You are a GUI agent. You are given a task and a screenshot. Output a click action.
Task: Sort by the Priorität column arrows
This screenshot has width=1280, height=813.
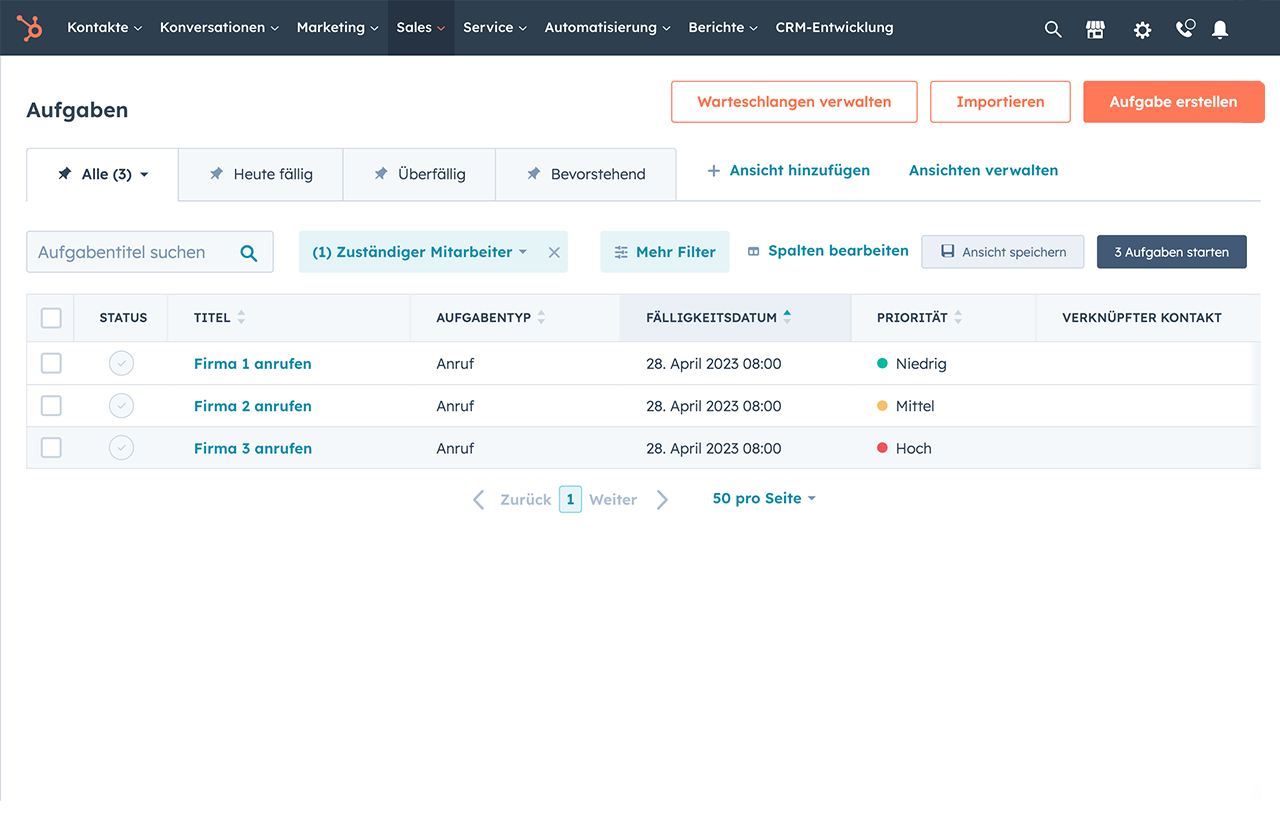[x=958, y=317]
